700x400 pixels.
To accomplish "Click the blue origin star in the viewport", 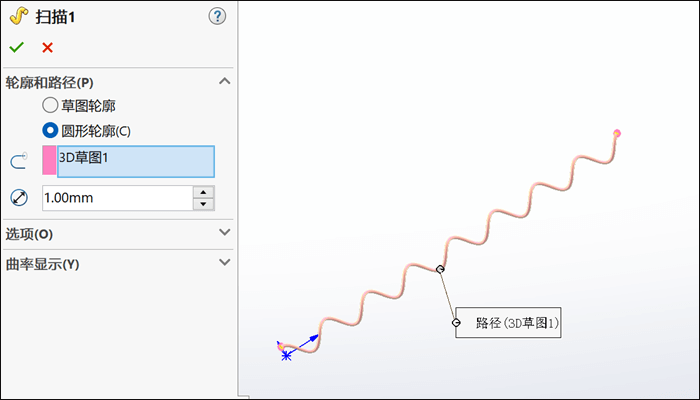I will coord(287,355).
